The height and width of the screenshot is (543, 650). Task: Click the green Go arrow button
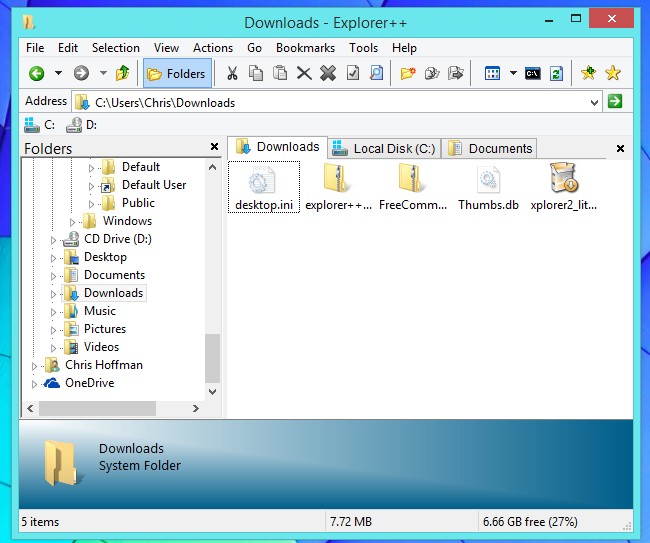(615, 101)
